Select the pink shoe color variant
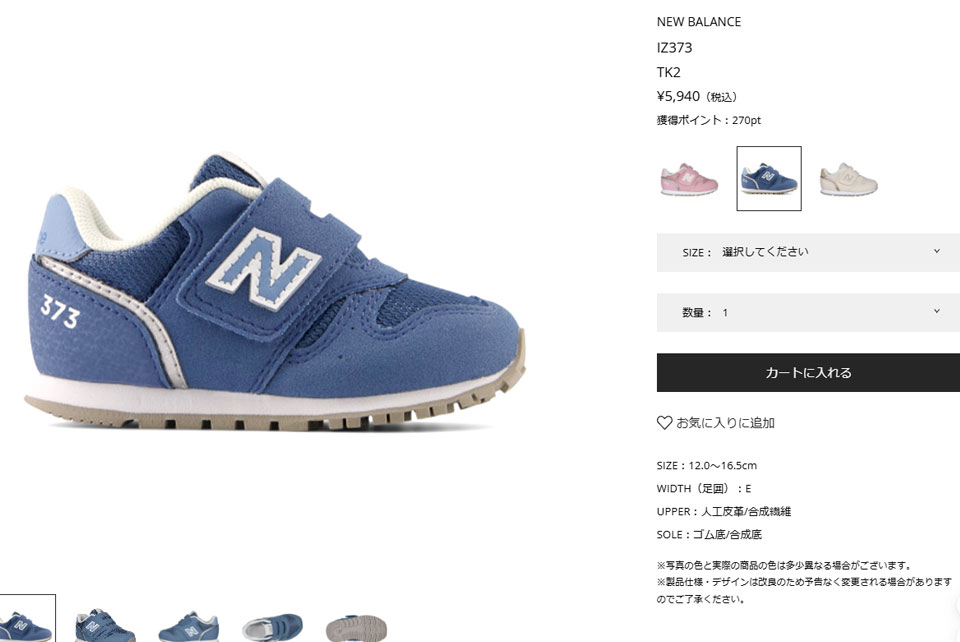The height and width of the screenshot is (642, 960). pyautogui.click(x=689, y=179)
